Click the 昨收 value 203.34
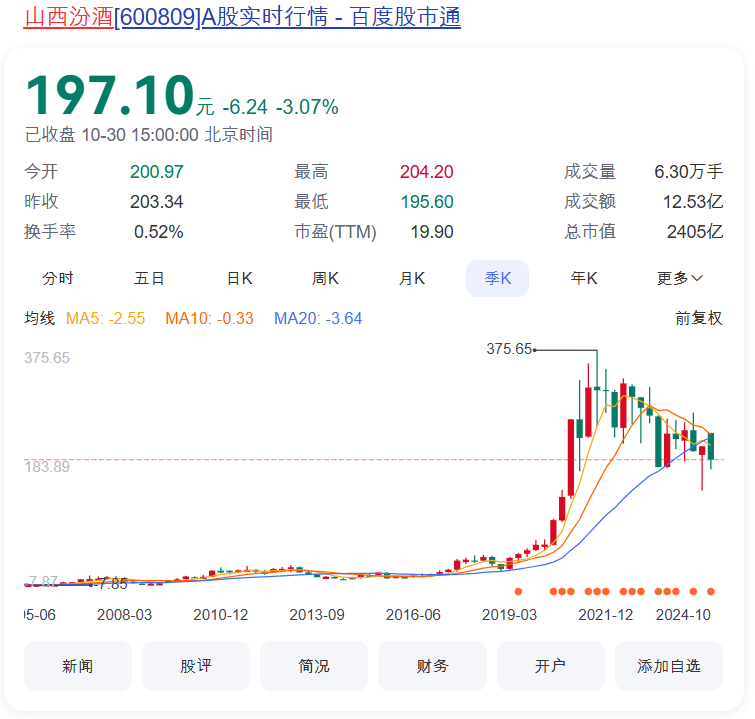Screen dimensions: 755x719 (156, 202)
